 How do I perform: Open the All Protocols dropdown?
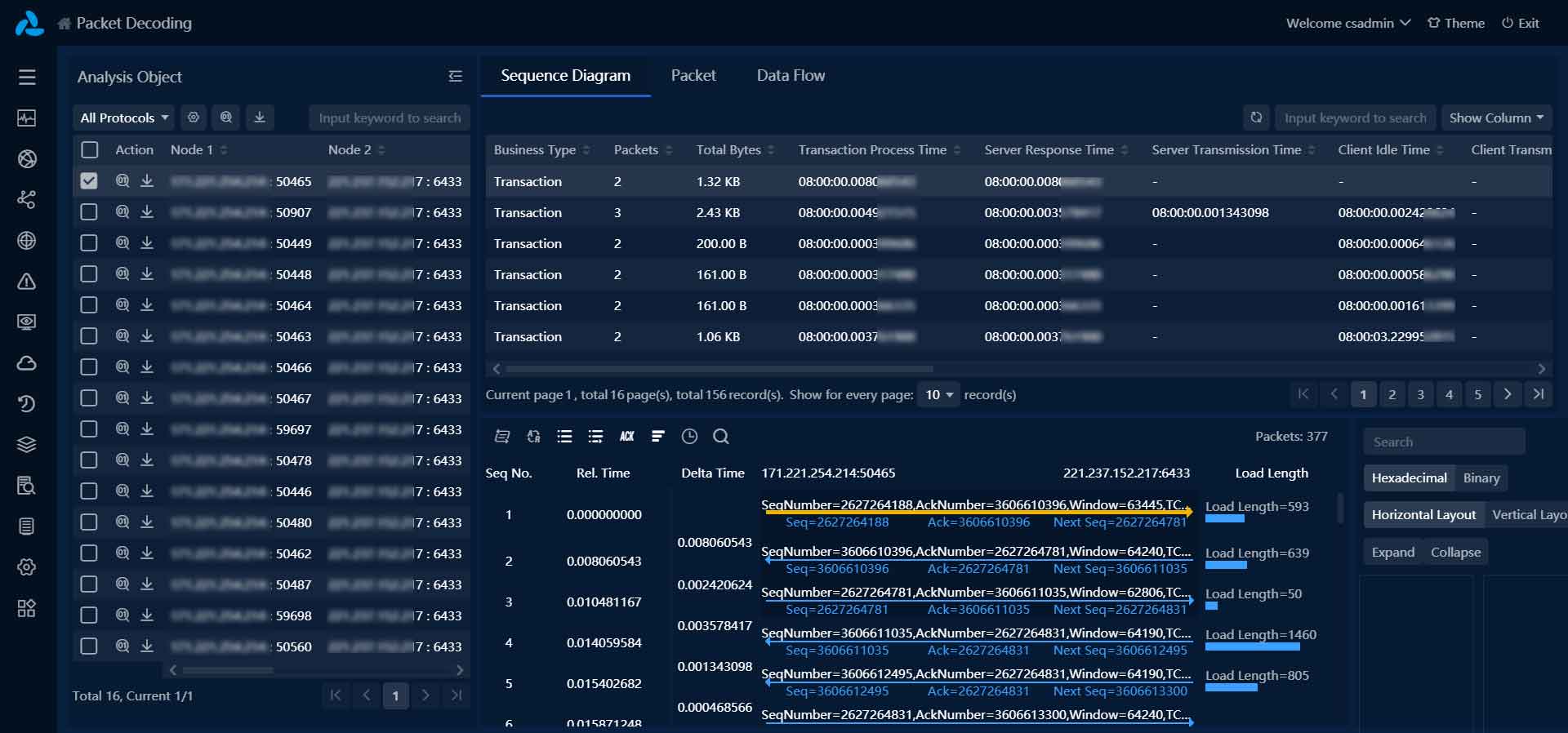click(124, 118)
